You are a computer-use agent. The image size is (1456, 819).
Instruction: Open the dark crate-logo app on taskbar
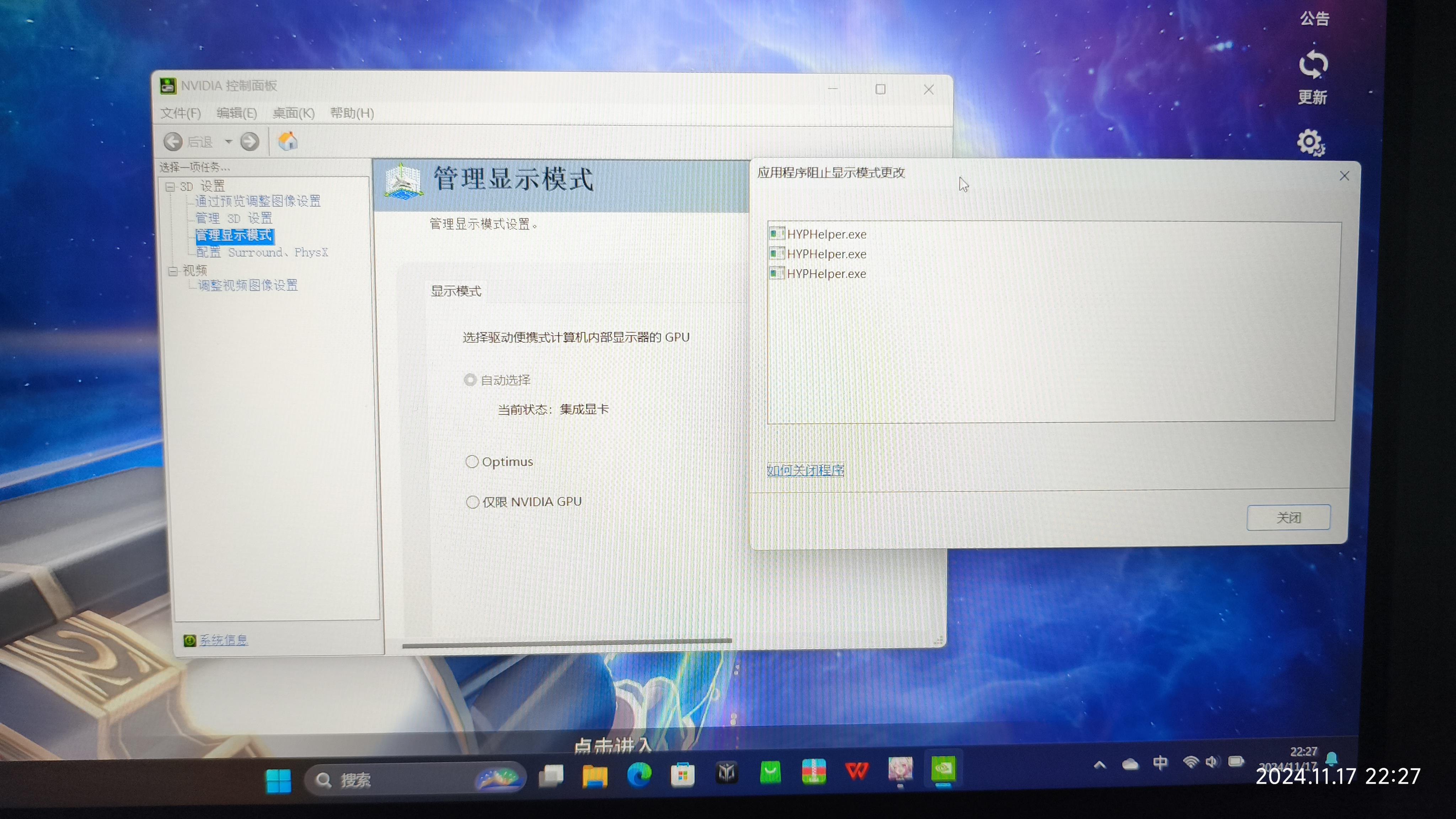tap(727, 772)
